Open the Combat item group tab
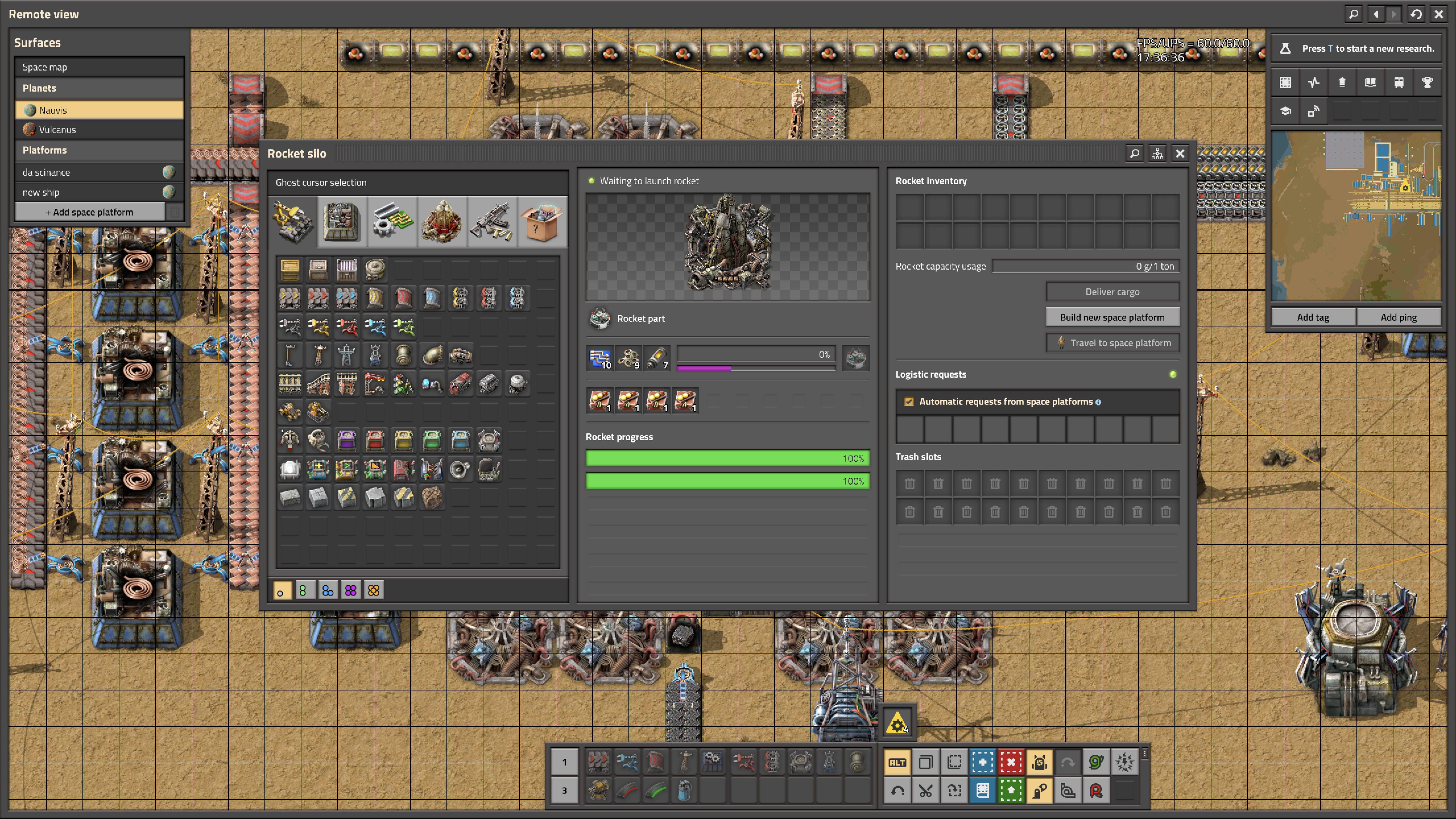This screenshot has height=819, width=1456. click(492, 222)
